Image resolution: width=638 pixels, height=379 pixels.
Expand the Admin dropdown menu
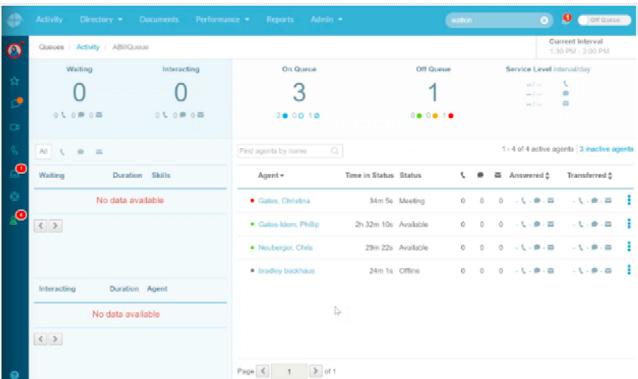pos(326,20)
